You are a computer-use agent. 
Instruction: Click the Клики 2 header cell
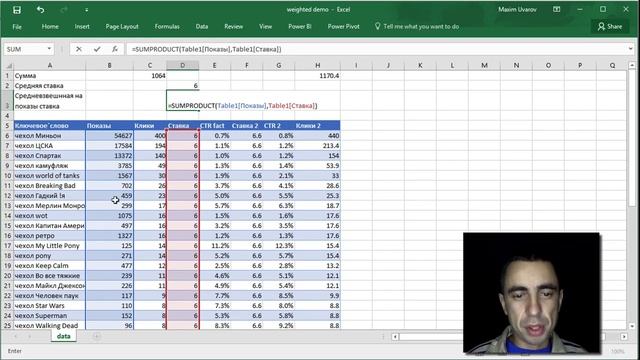[318, 126]
